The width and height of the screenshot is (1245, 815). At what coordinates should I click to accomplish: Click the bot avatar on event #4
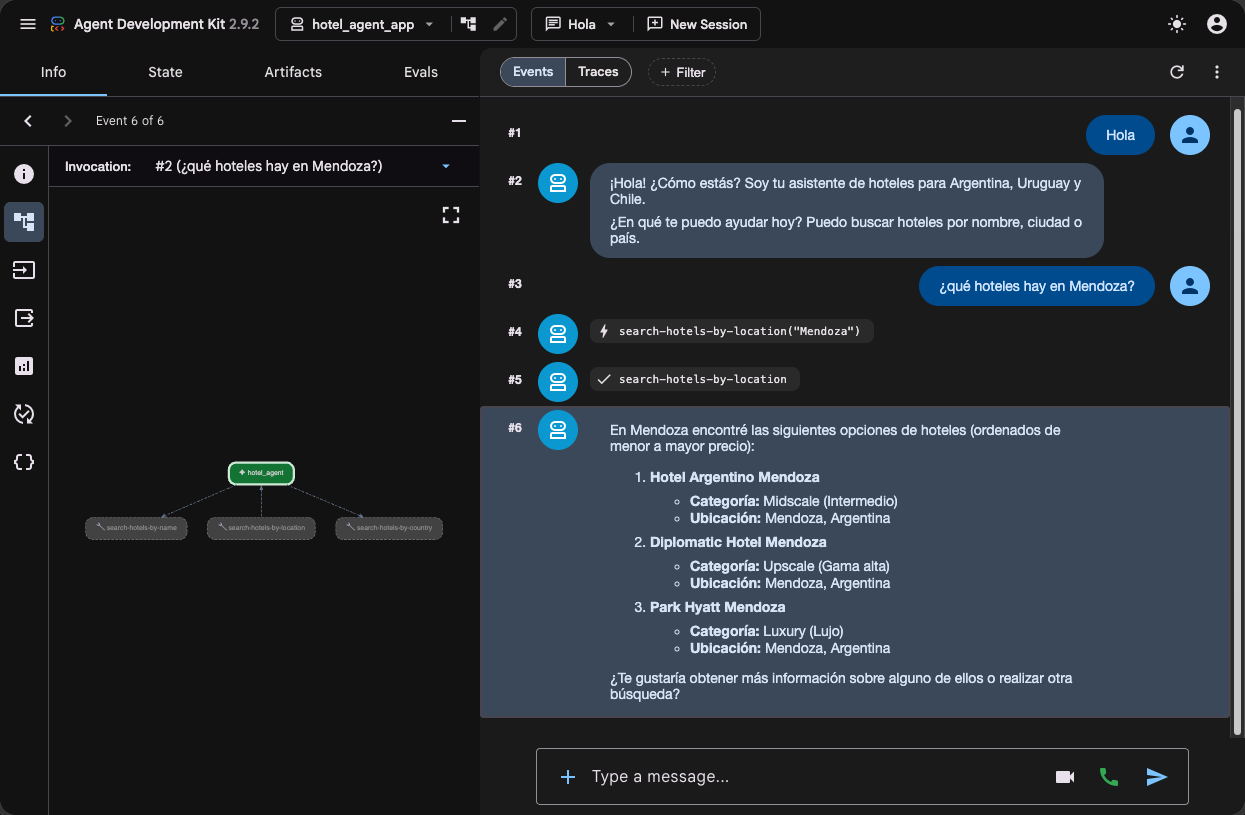point(558,333)
